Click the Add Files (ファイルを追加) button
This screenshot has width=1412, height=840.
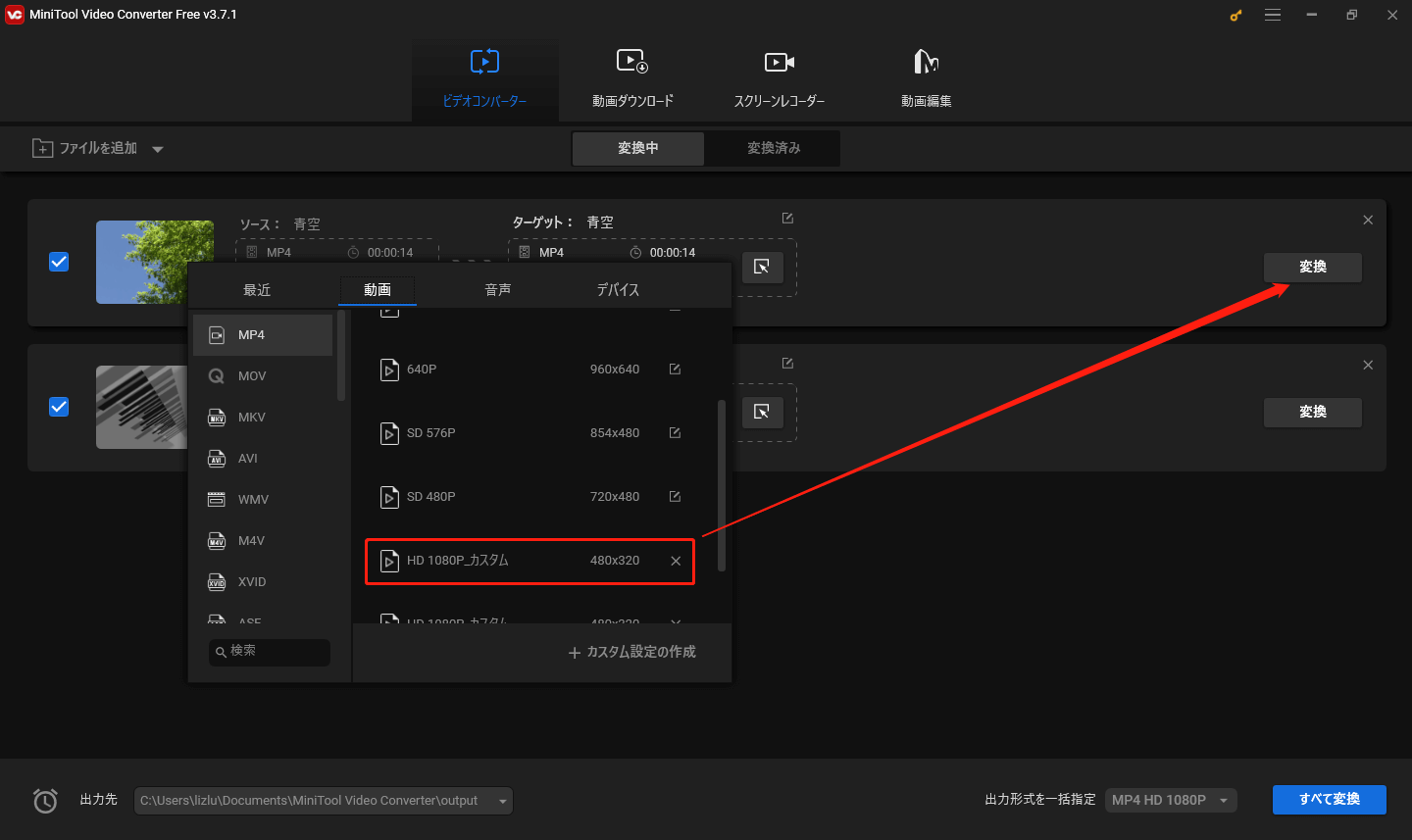pos(85,148)
